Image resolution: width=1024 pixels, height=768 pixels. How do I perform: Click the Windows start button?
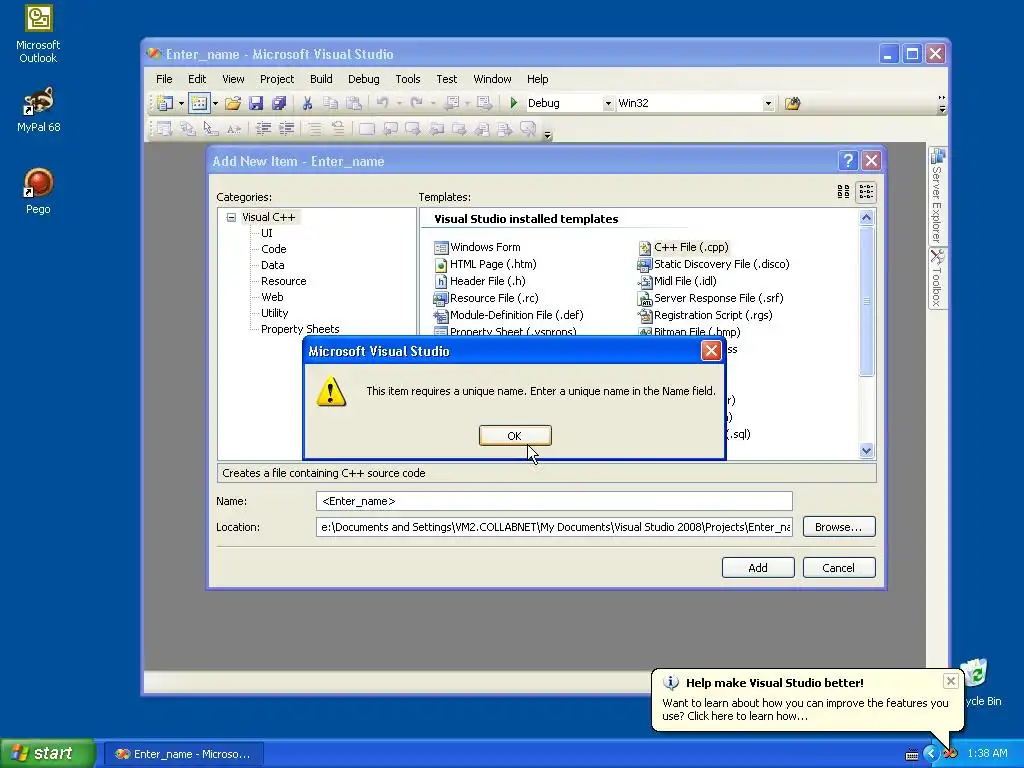(47, 753)
